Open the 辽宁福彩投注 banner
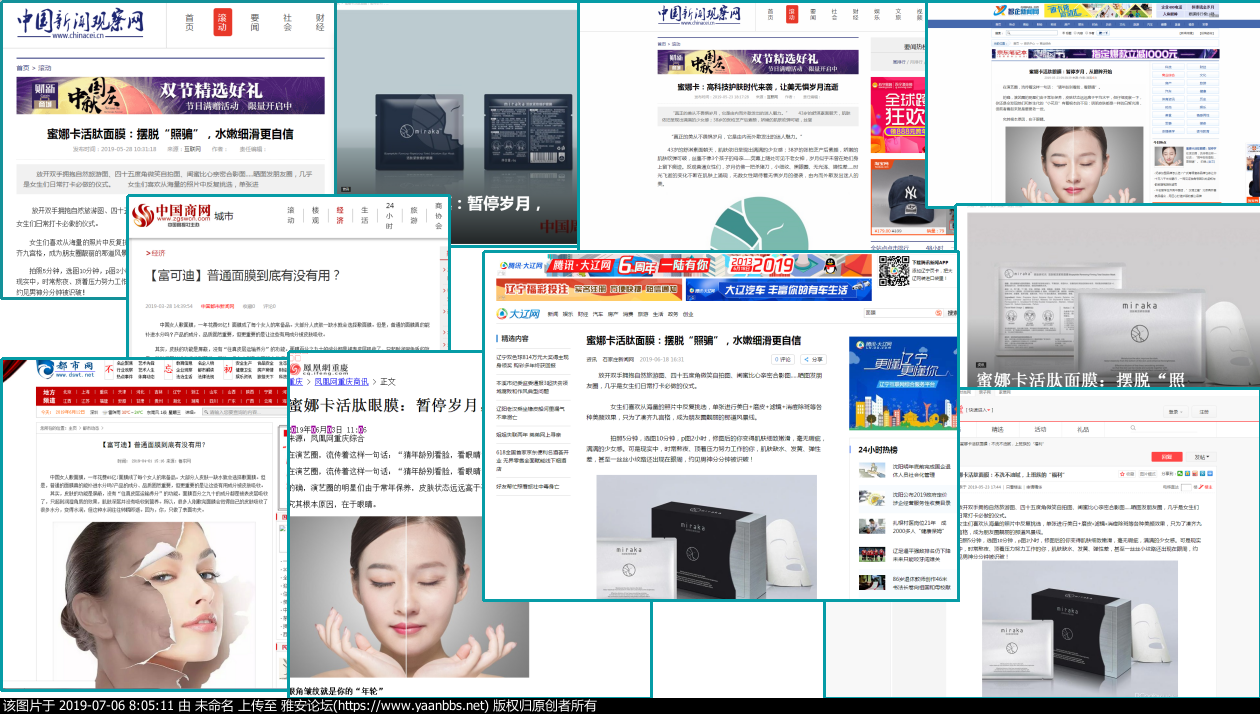Screen dimensions: 1260x714 (x=590, y=290)
